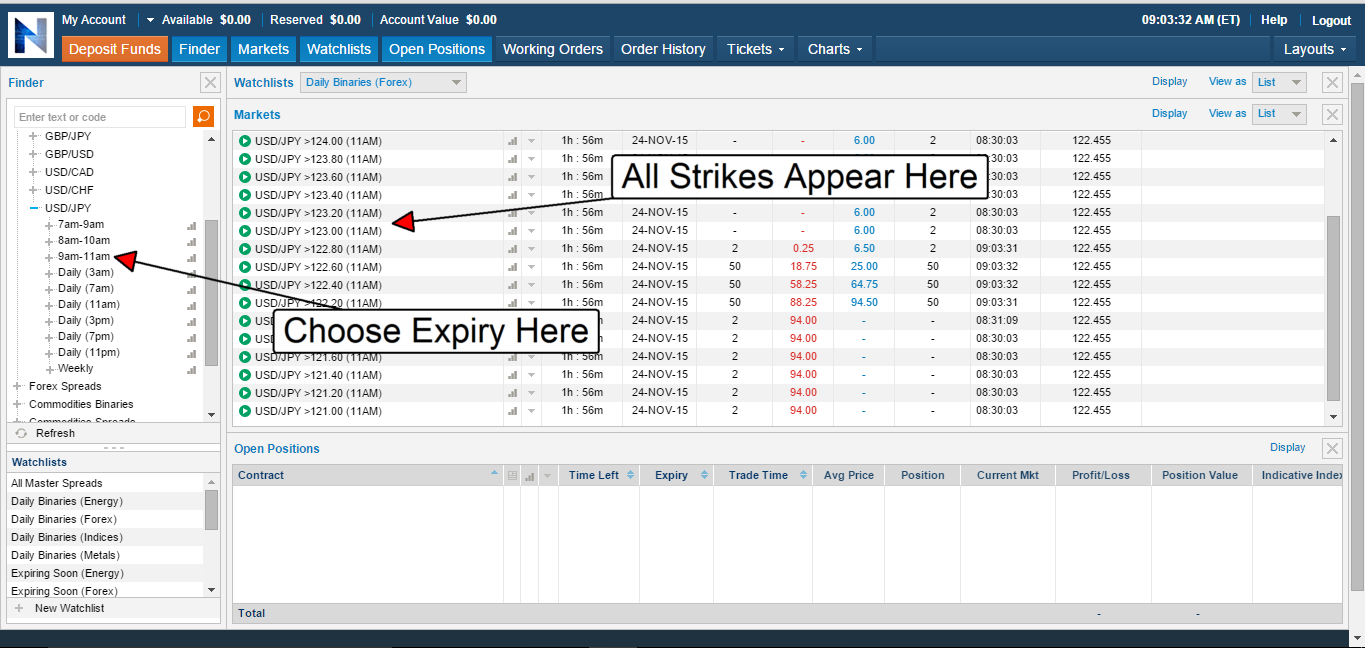The width and height of the screenshot is (1365, 648).
Task: Click the Logout link
Action: point(1331,20)
